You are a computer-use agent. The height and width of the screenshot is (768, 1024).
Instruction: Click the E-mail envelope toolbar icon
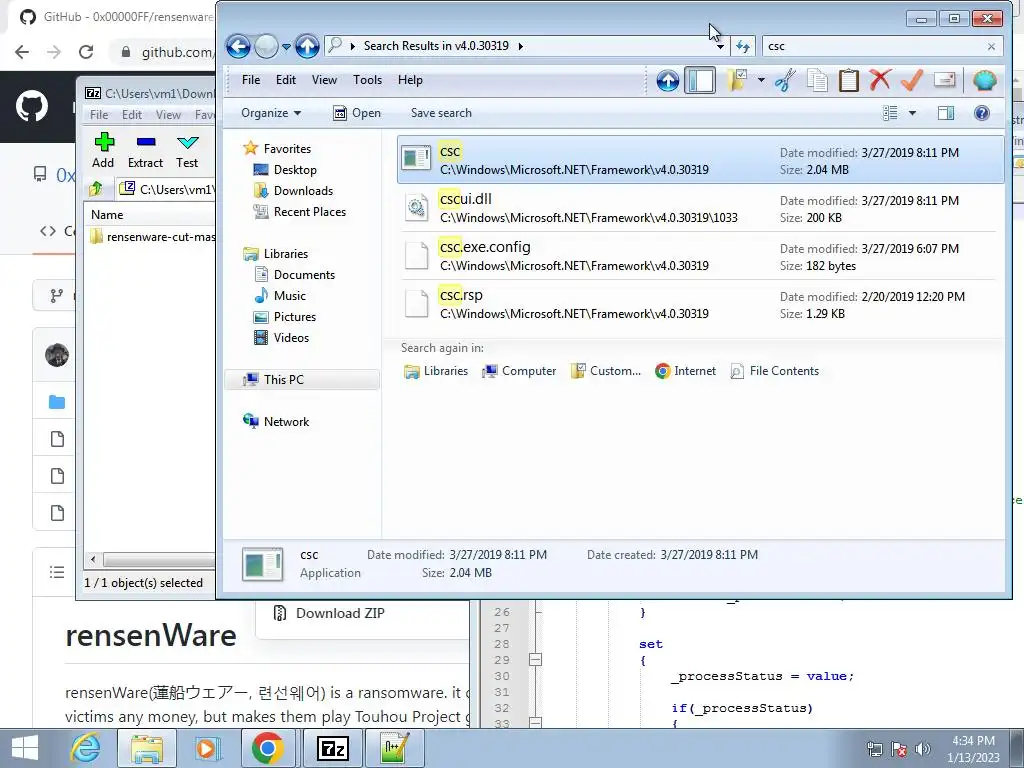944,80
